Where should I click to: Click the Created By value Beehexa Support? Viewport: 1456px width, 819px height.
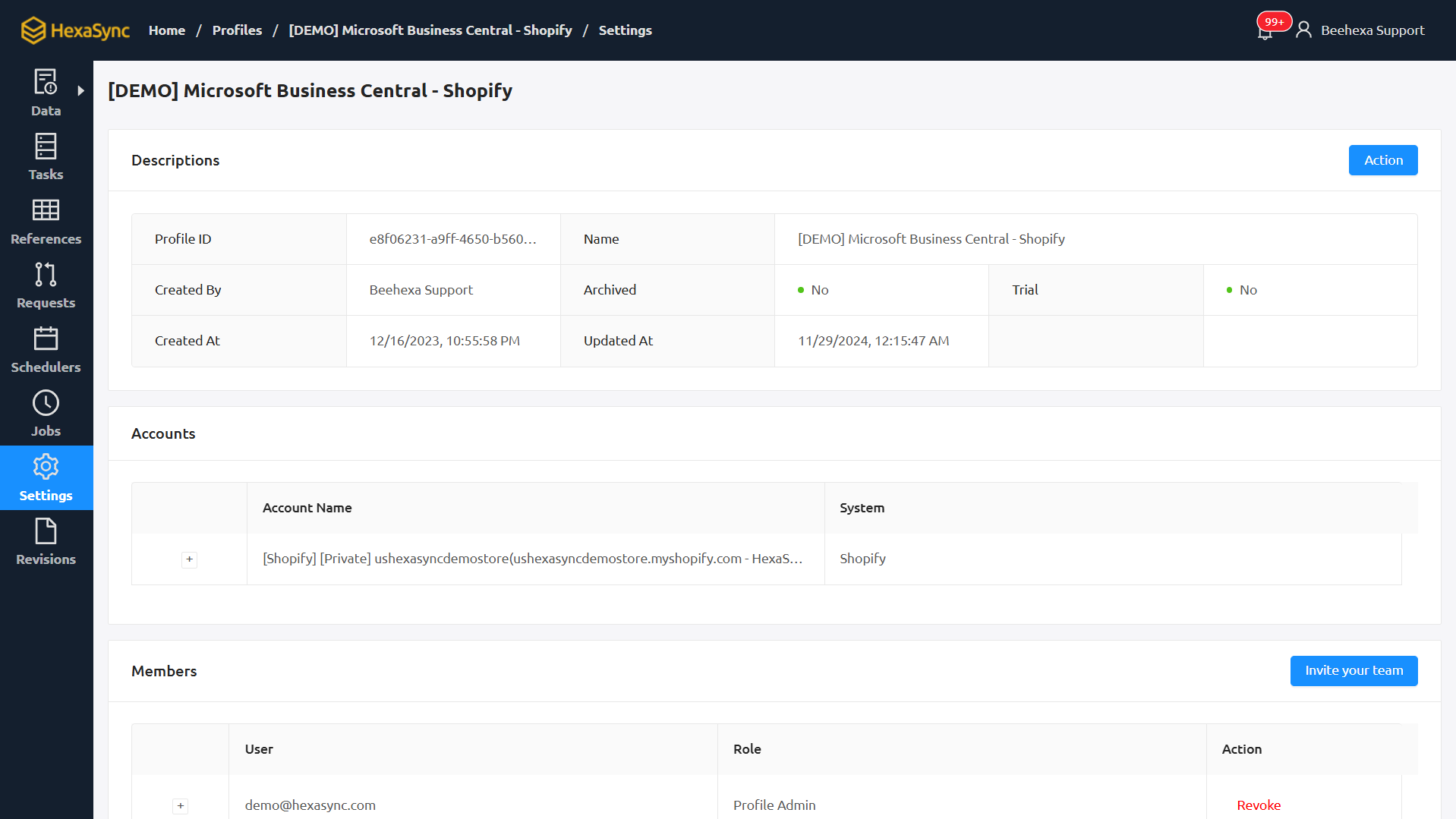point(421,290)
